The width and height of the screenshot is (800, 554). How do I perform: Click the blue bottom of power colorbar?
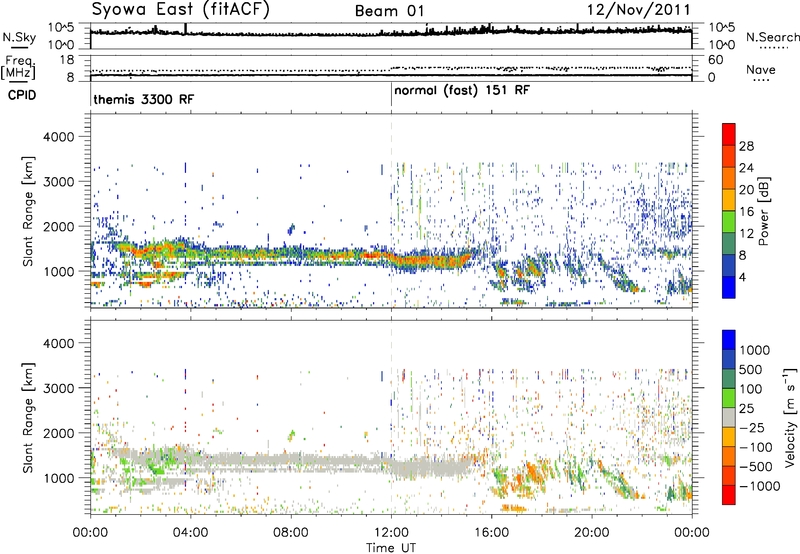point(729,288)
